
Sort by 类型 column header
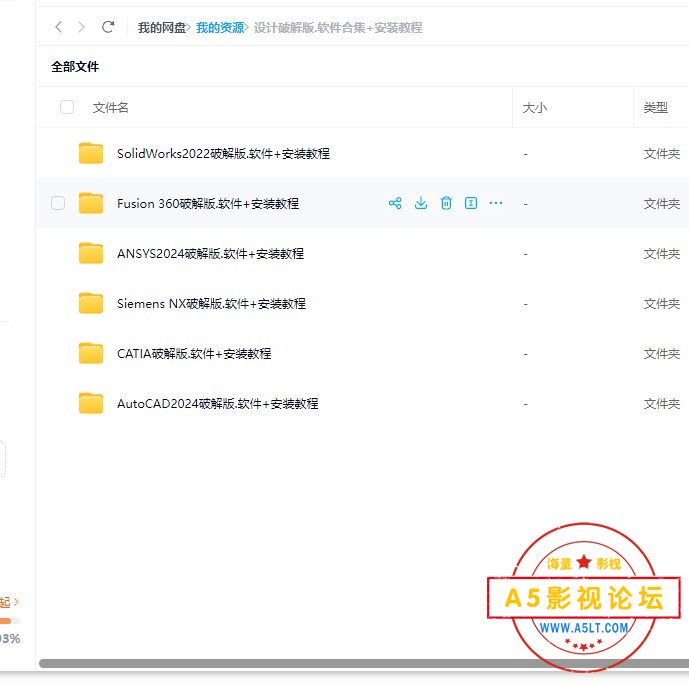[656, 108]
